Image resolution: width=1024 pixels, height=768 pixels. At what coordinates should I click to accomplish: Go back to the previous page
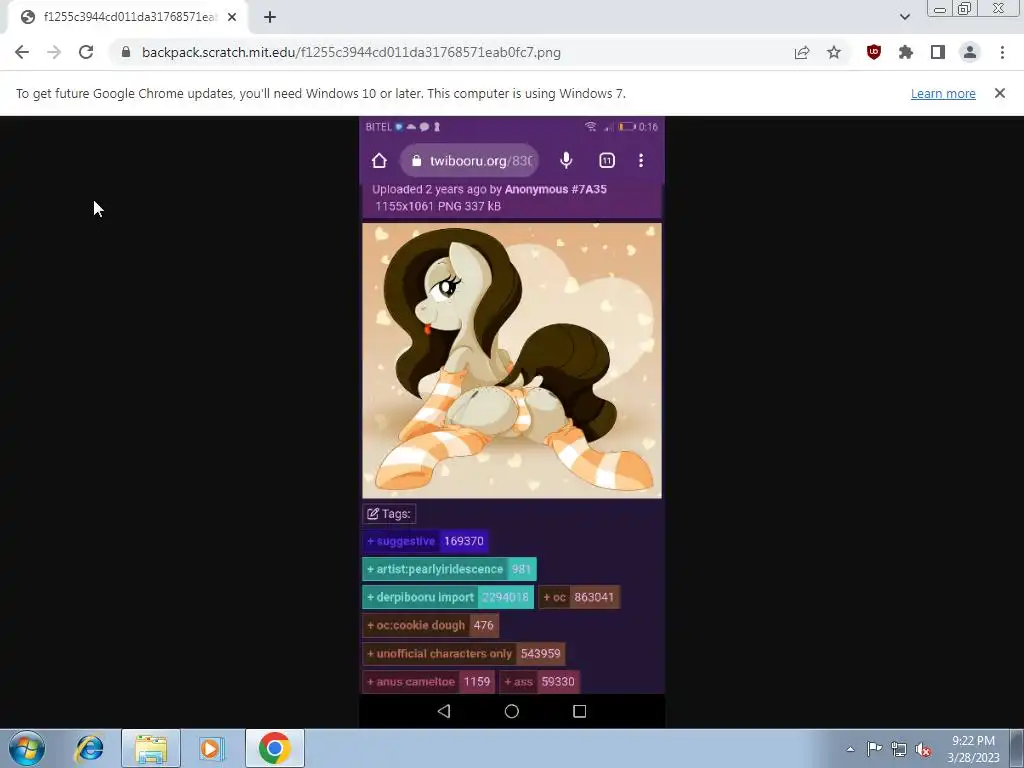click(22, 52)
